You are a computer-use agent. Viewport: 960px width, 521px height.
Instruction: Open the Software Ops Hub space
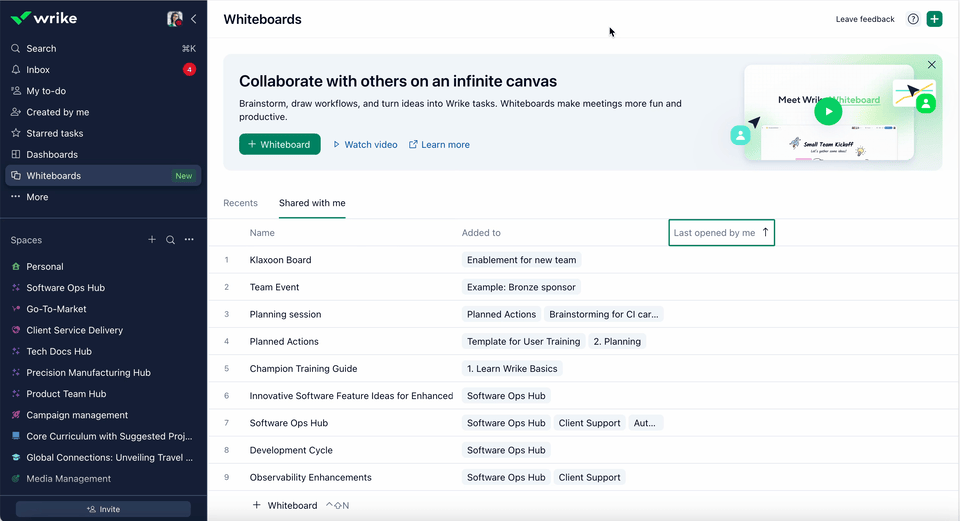pyautogui.click(x=65, y=288)
